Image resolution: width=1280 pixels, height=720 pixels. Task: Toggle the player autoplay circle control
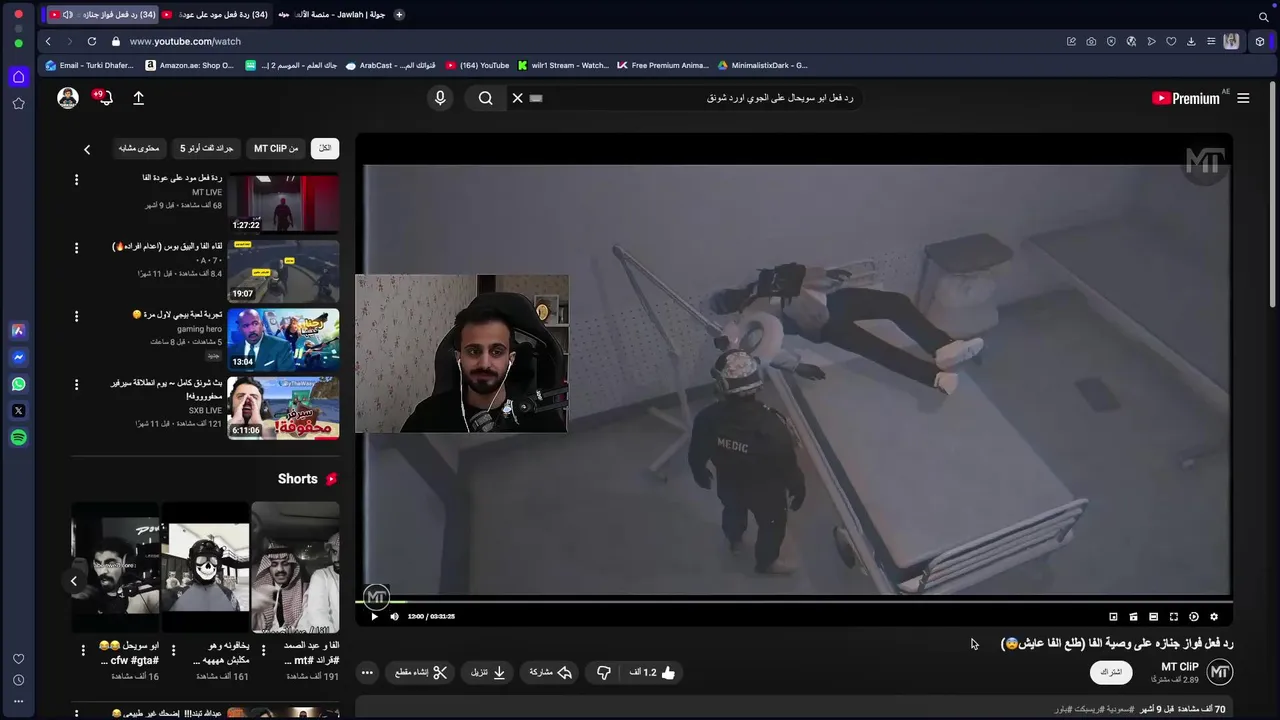(1193, 617)
